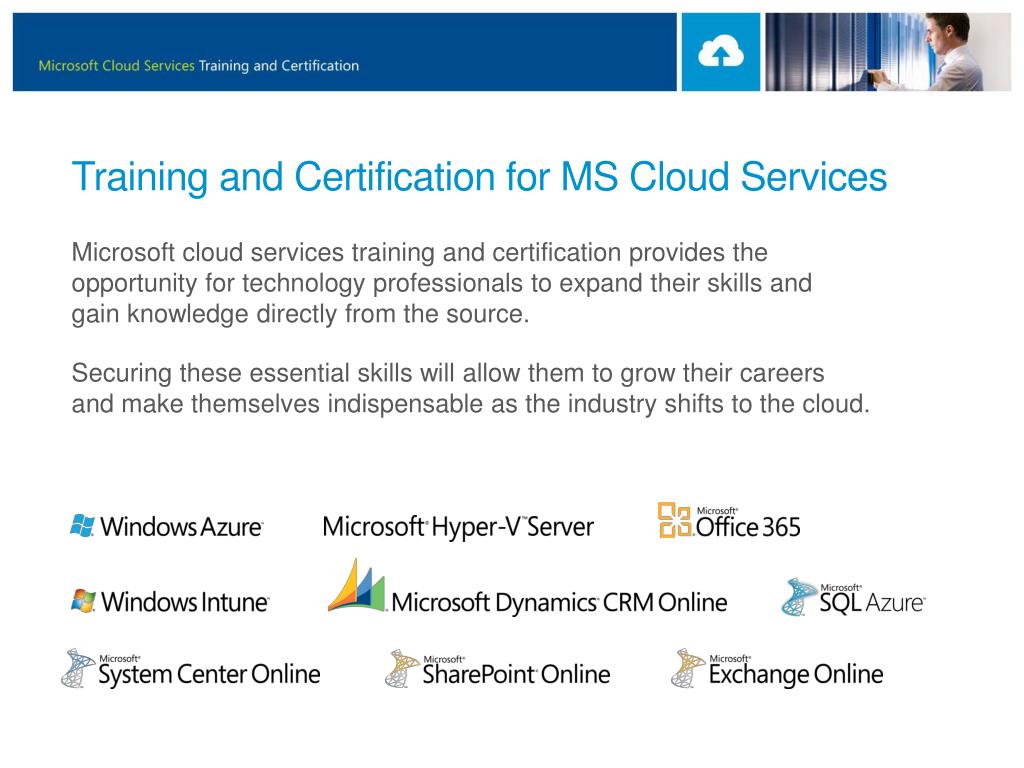Click the 'SQL Azure' product name
The image size is (1024, 768).
(x=872, y=603)
